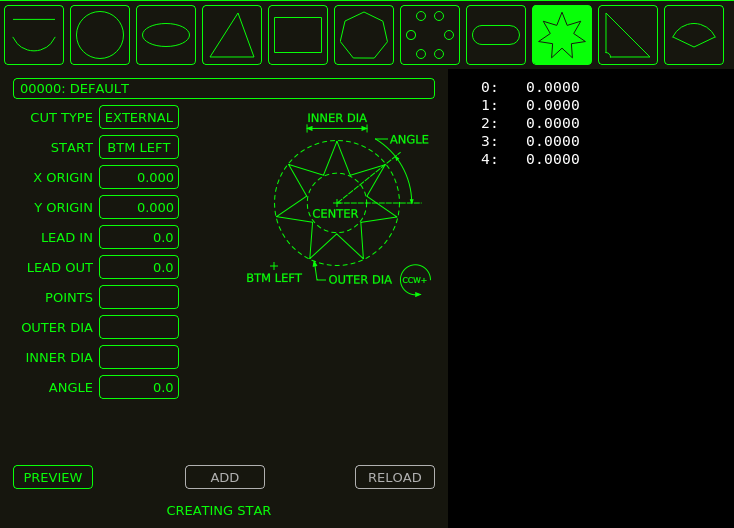The width and height of the screenshot is (734, 528).
Task: Click gcode line '0: 0.0000'
Action: point(530,87)
